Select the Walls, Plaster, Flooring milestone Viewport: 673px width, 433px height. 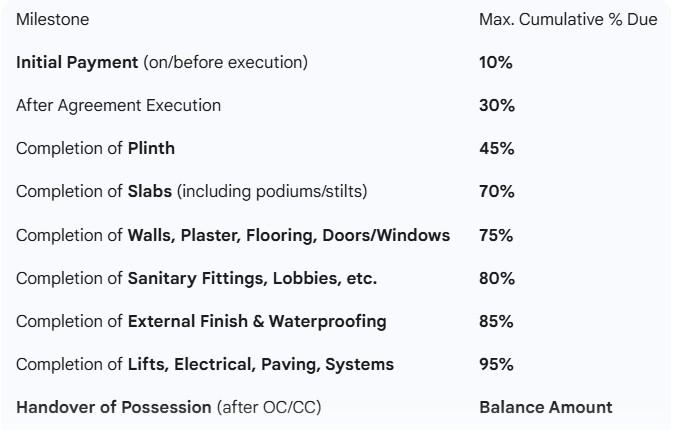233,236
